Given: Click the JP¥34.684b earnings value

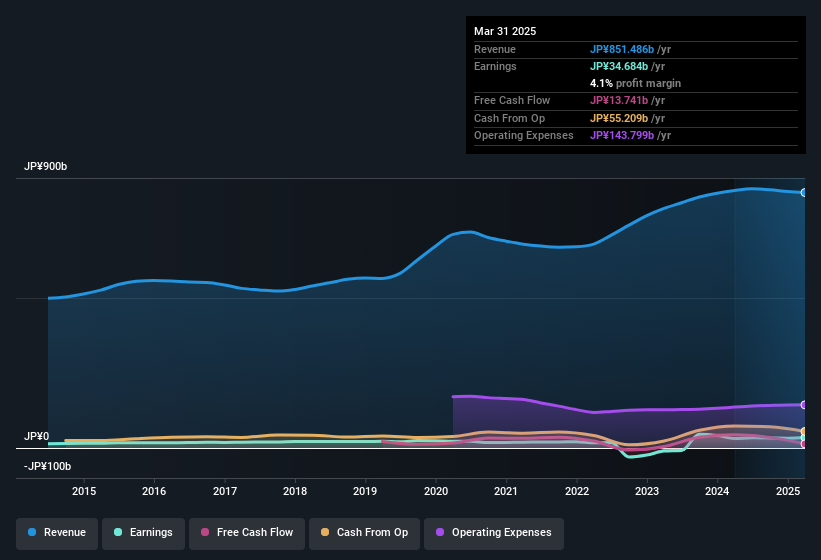Looking at the screenshot, I should (619, 66).
